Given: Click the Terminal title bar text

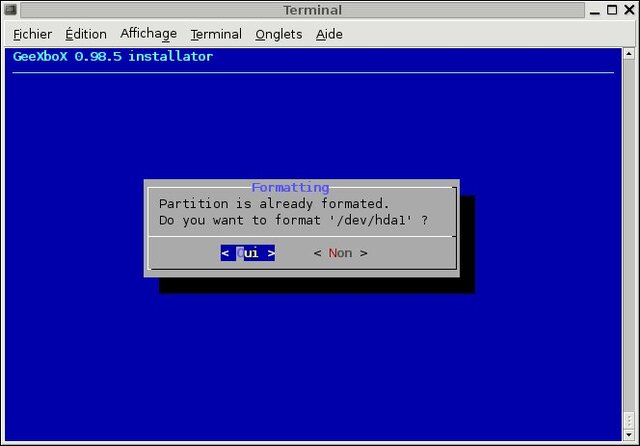Looking at the screenshot, I should coord(313,10).
